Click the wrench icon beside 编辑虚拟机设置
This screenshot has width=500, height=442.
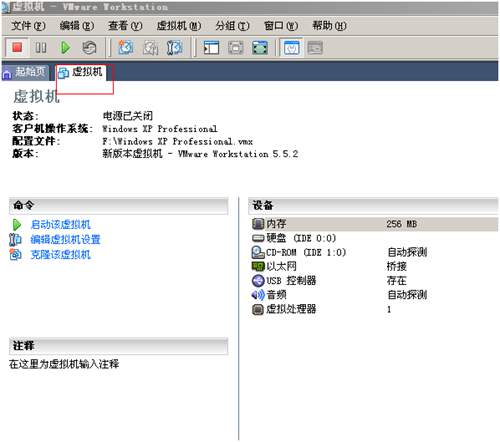click(15, 240)
